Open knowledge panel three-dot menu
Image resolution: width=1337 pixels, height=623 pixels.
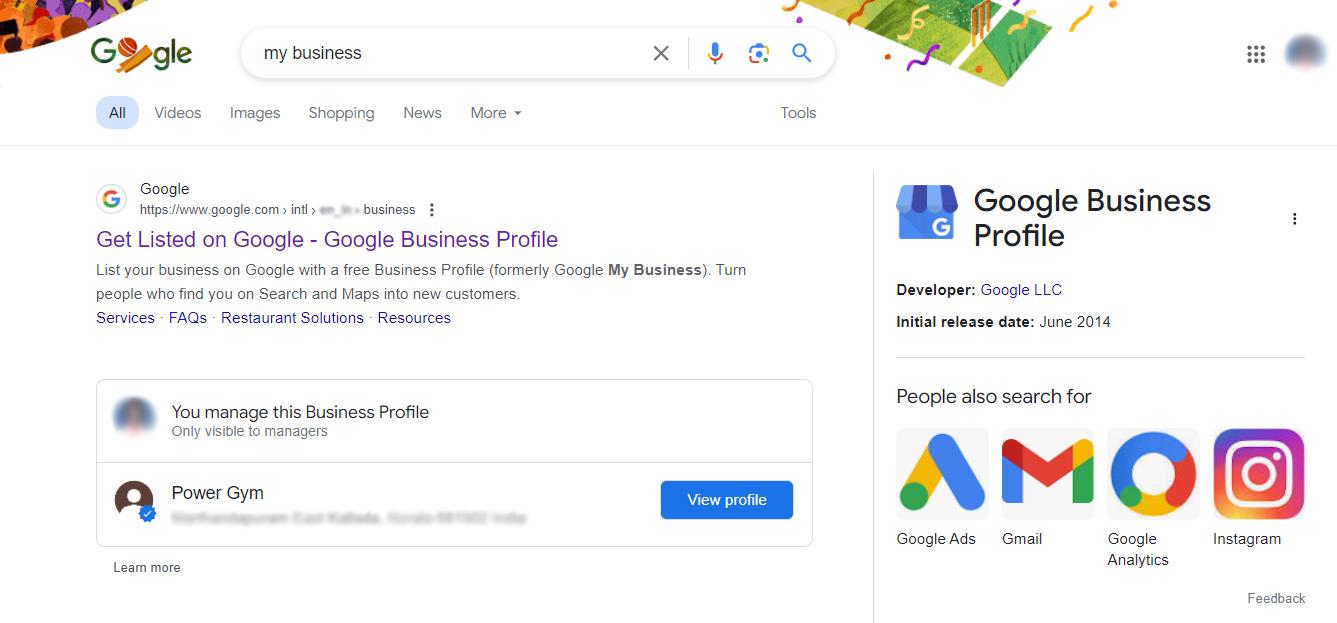[x=1294, y=219]
